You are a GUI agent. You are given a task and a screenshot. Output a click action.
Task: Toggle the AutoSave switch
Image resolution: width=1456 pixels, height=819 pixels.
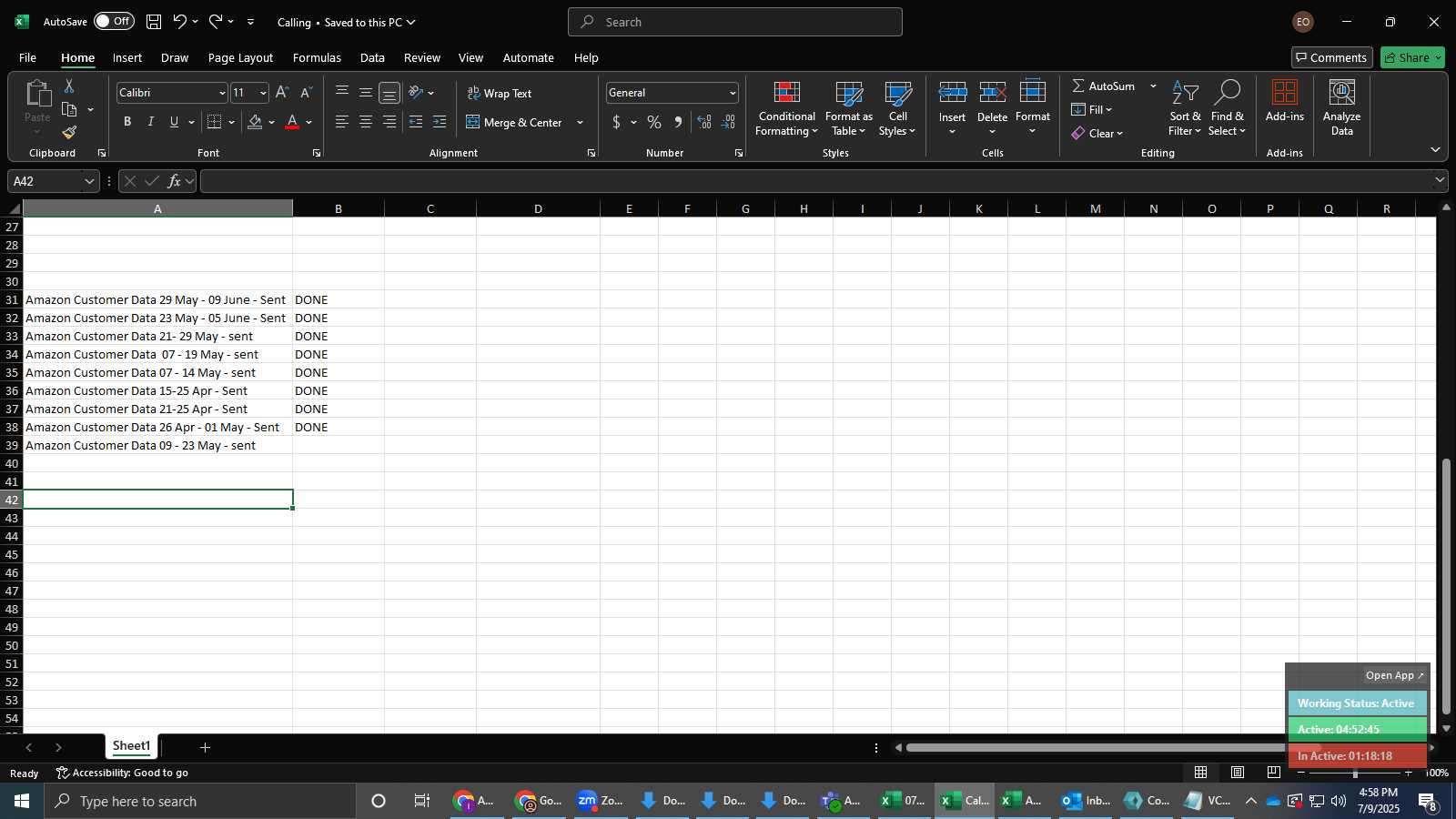114,21
